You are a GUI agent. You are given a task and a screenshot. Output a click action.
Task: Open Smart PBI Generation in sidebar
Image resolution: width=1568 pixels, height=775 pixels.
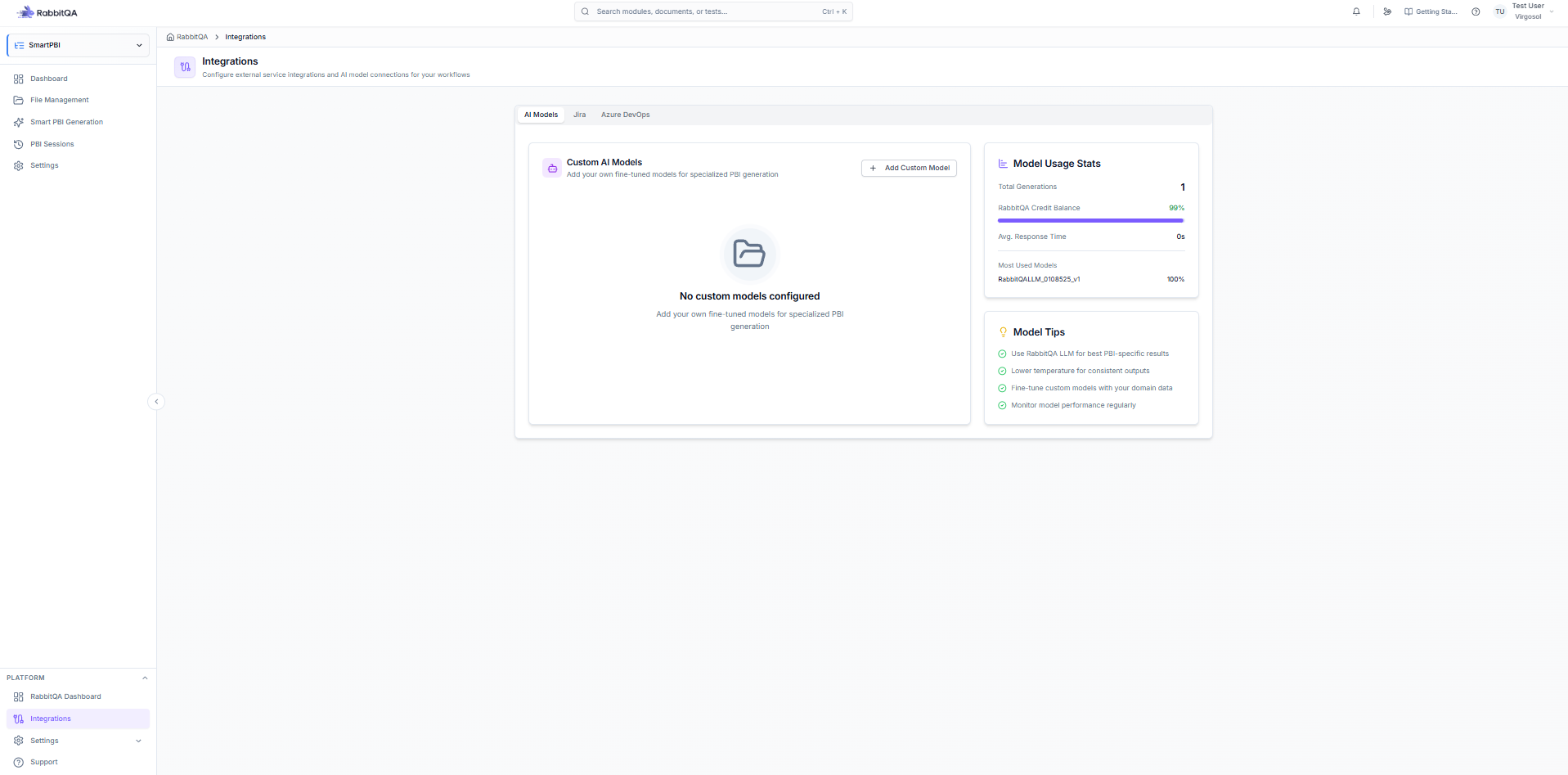pyautogui.click(x=66, y=122)
